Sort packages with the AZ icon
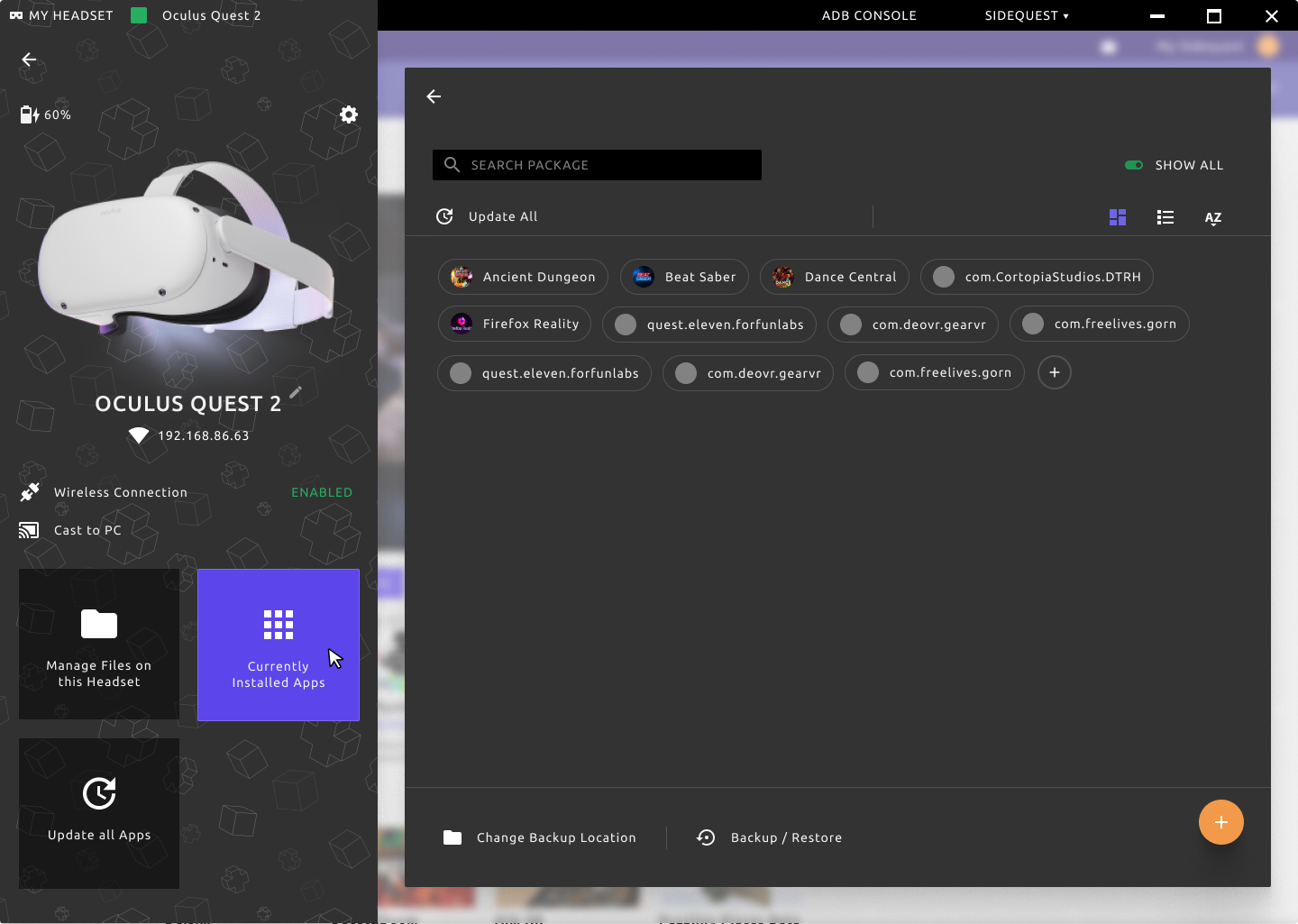This screenshot has height=924, width=1298. [1213, 218]
